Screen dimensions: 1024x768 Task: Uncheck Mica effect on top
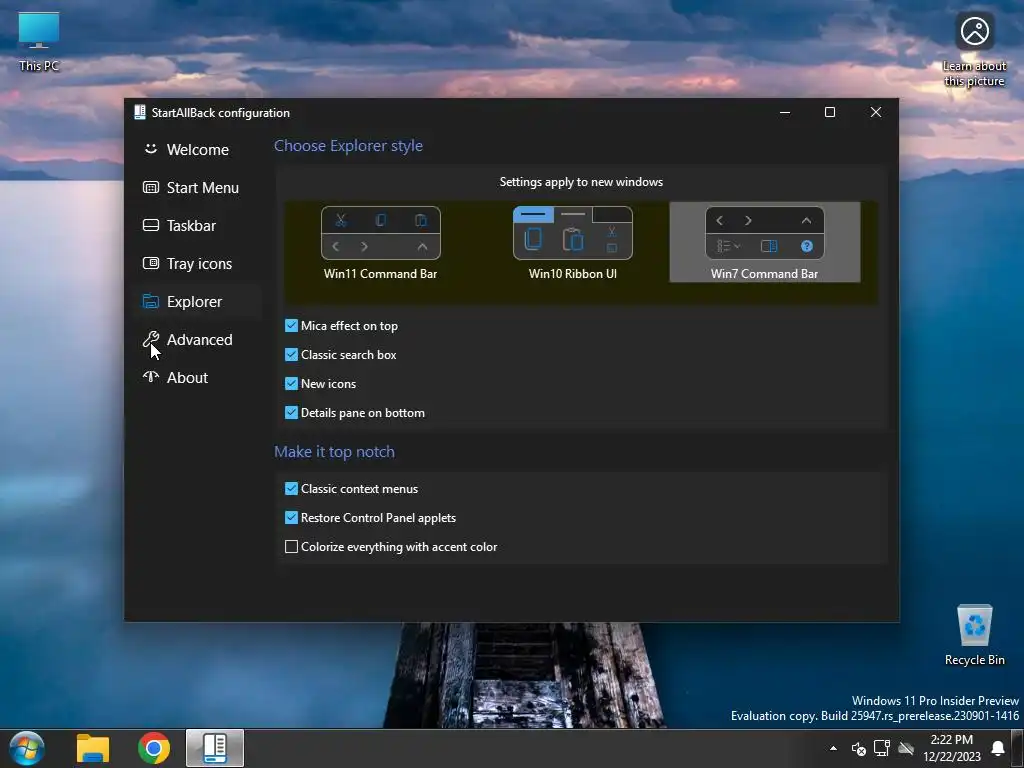pyautogui.click(x=291, y=325)
